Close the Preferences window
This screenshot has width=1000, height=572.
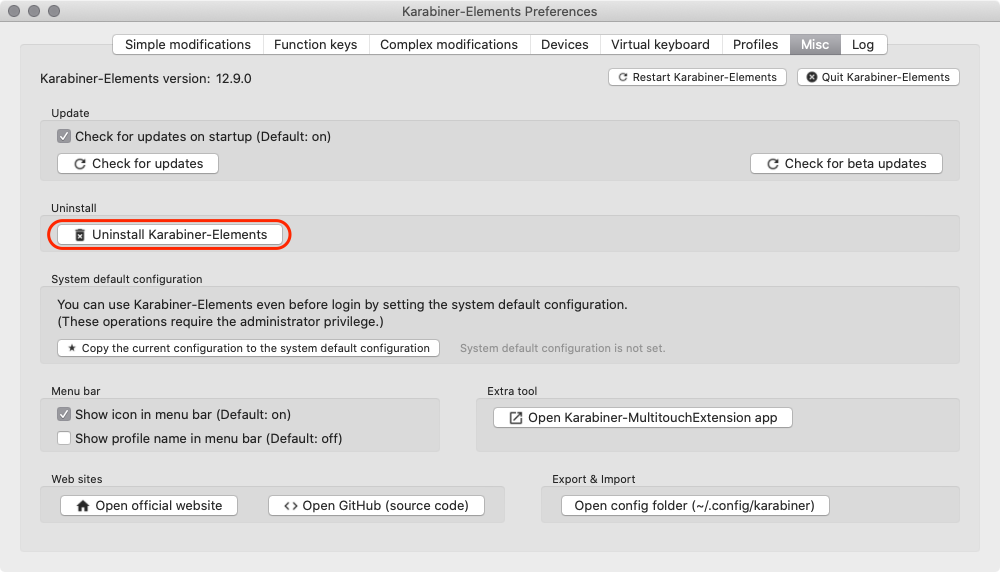click(x=14, y=11)
